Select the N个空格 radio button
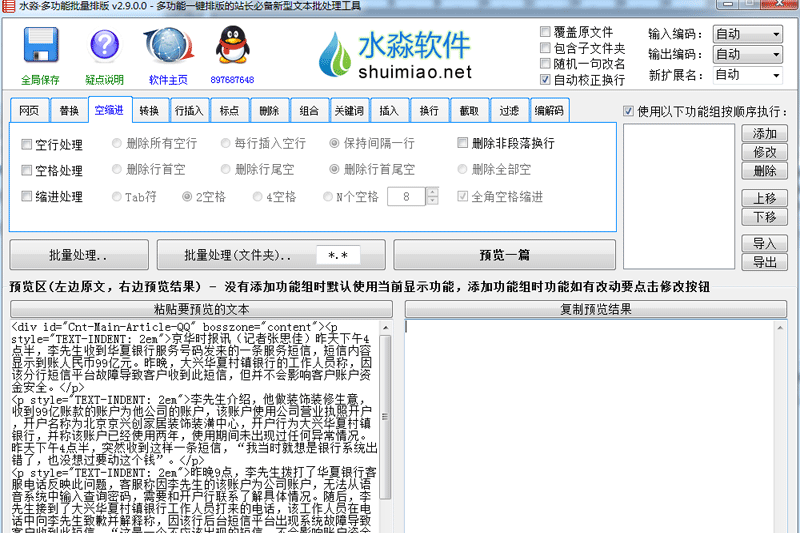Image resolution: width=800 pixels, height=533 pixels. tap(328, 196)
